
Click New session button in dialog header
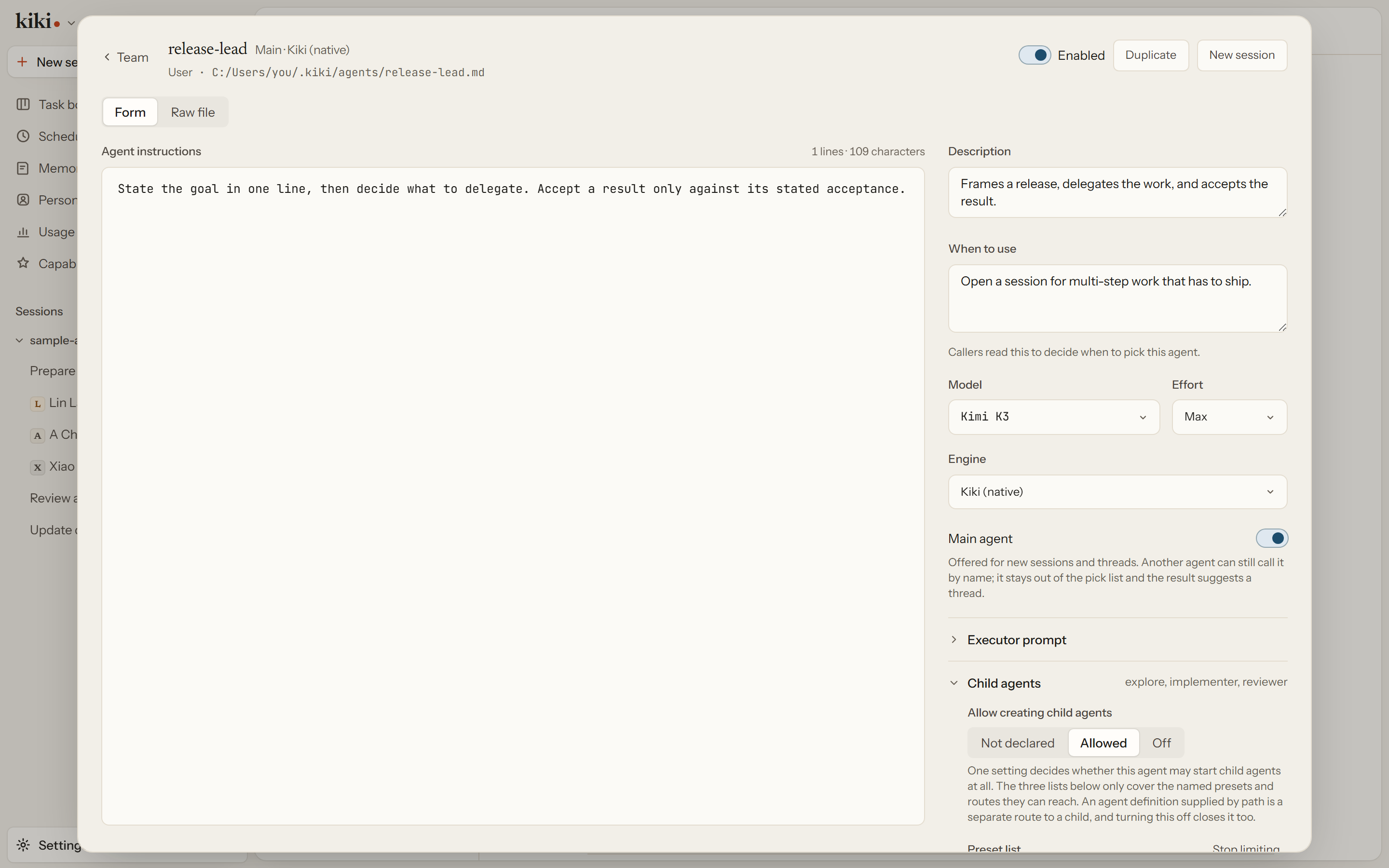pos(1241,55)
